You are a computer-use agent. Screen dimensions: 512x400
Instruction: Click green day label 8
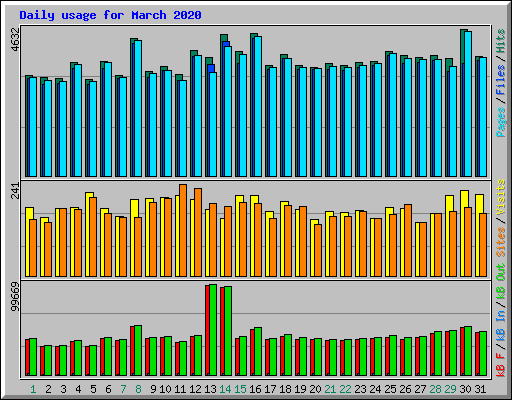pyautogui.click(x=138, y=389)
